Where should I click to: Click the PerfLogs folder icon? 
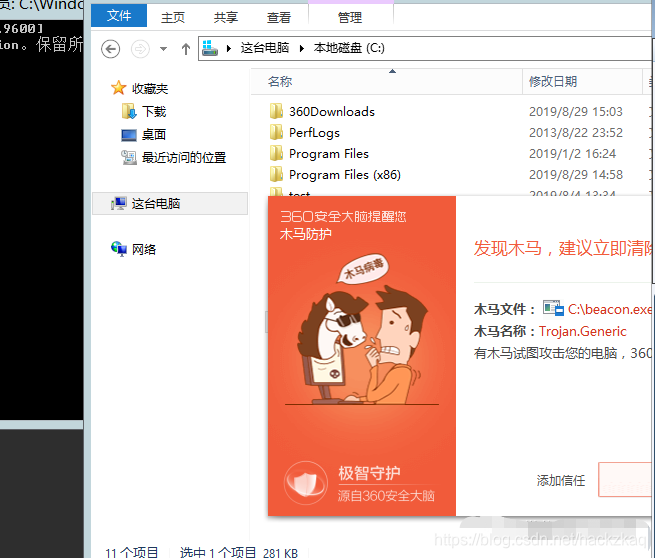(x=276, y=132)
